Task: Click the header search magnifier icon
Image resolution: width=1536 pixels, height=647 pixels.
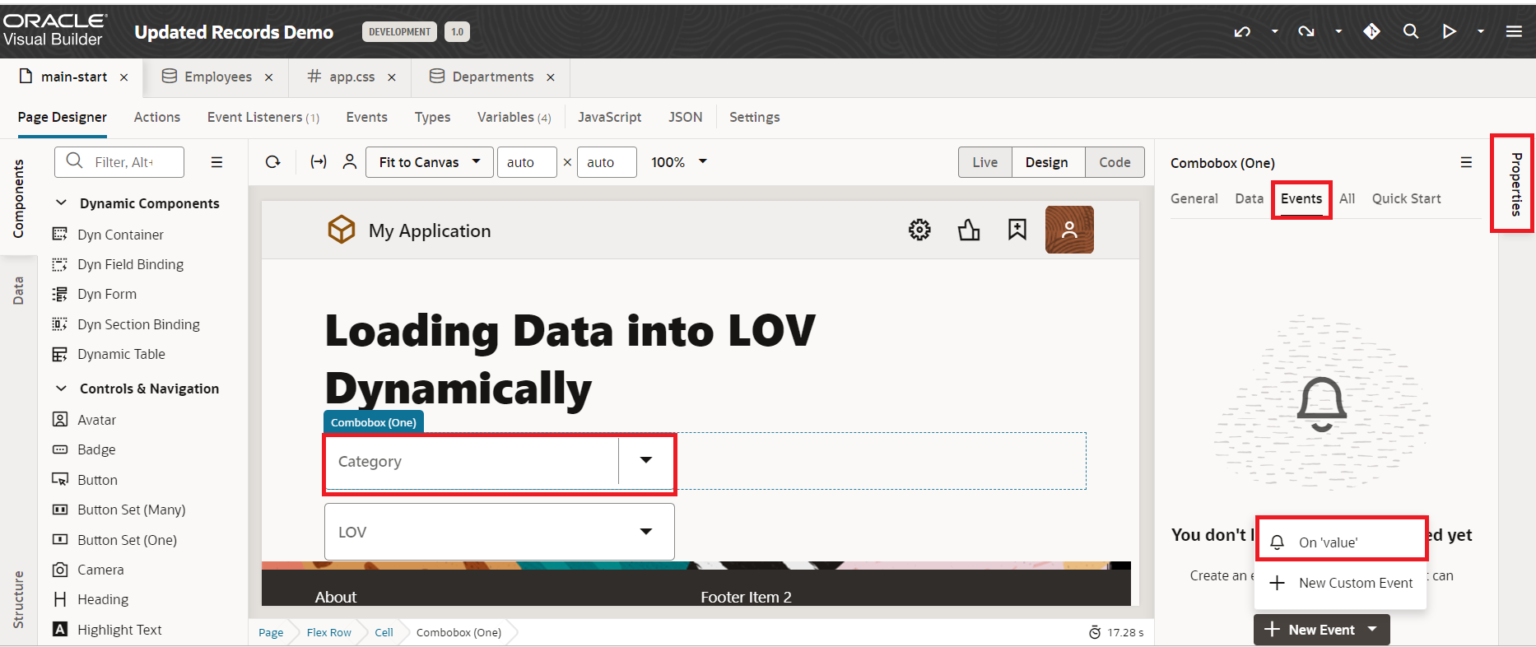Action: (1411, 32)
